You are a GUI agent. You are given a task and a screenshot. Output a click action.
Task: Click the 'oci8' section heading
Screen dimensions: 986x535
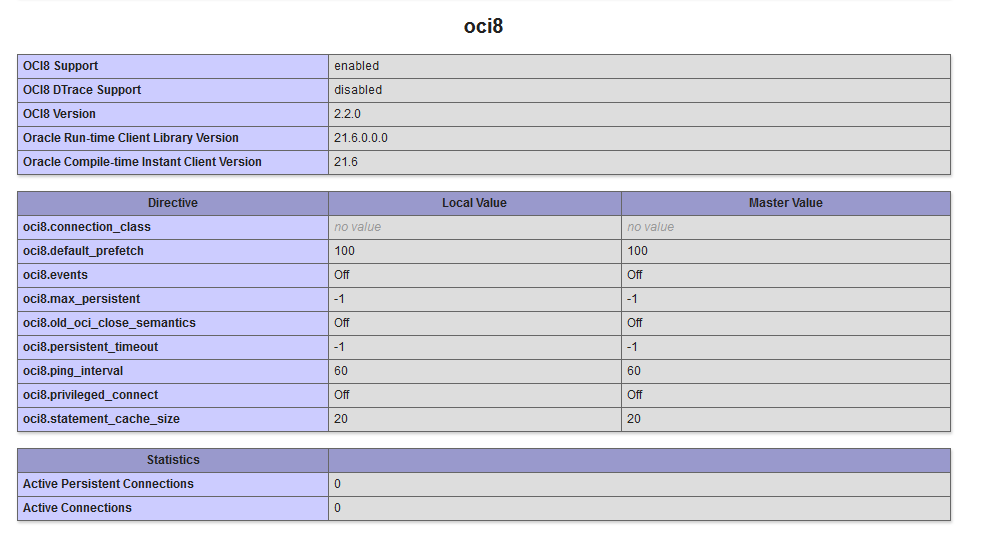(x=483, y=26)
